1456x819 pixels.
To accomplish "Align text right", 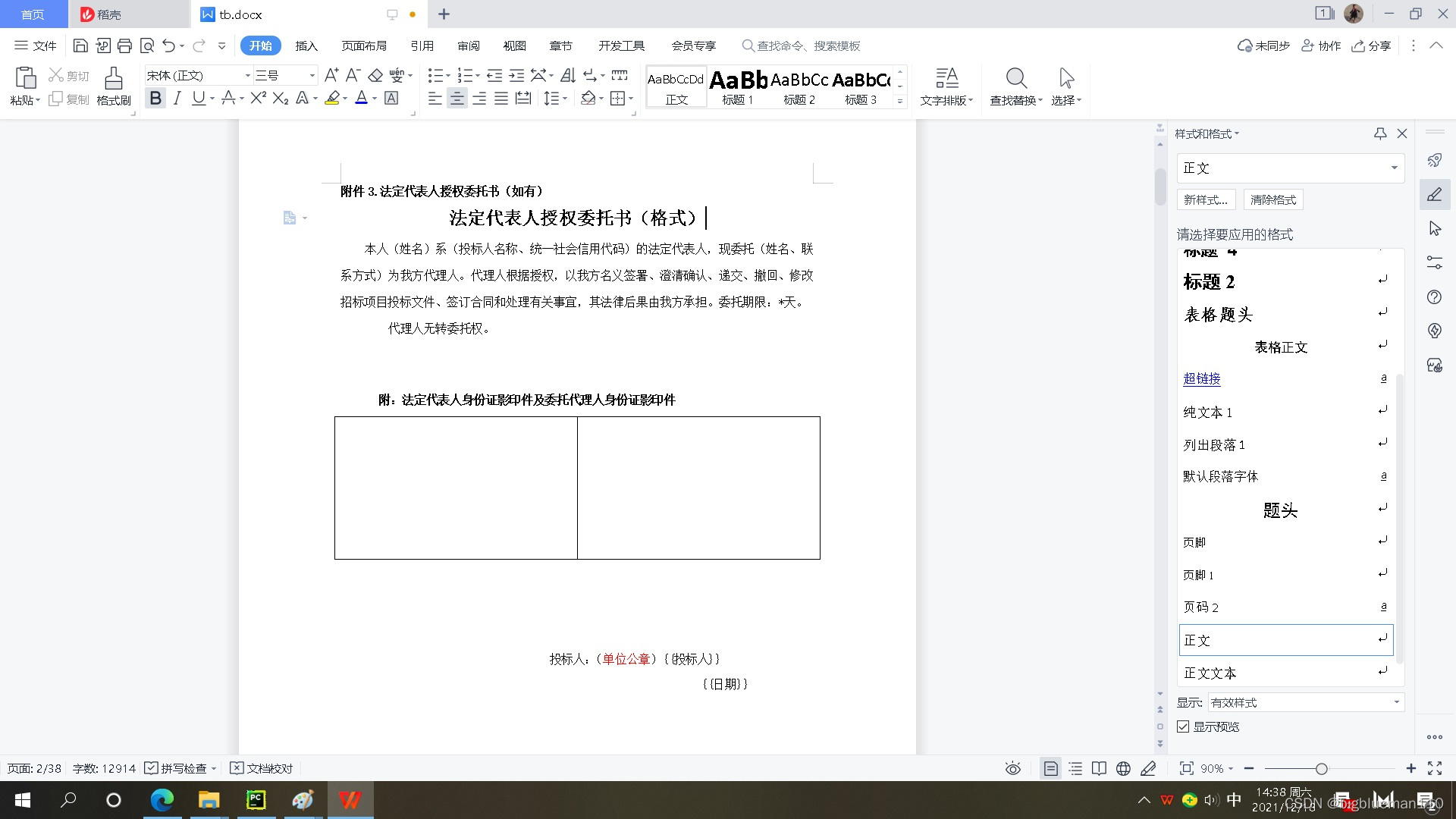I will coord(479,98).
